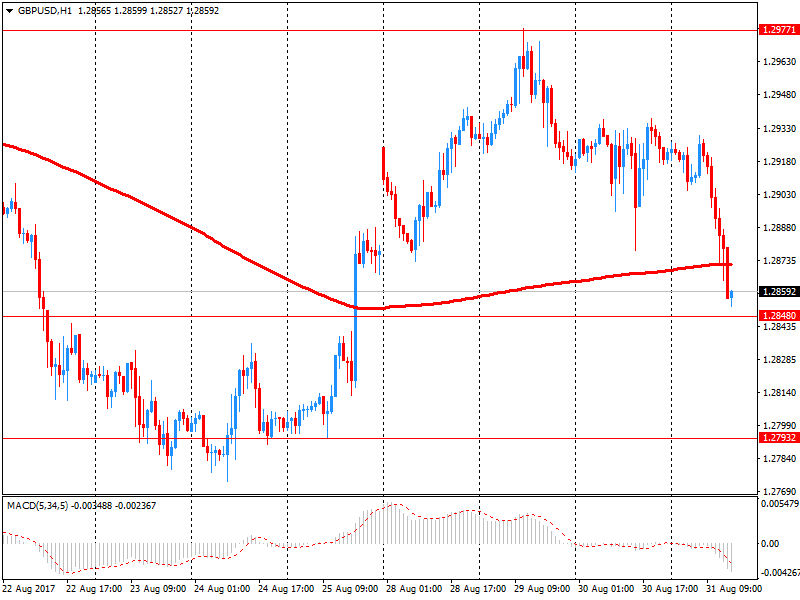The width and height of the screenshot is (800, 600).
Task: Click the 28 Aug 17:00 time label
Action: 478,589
